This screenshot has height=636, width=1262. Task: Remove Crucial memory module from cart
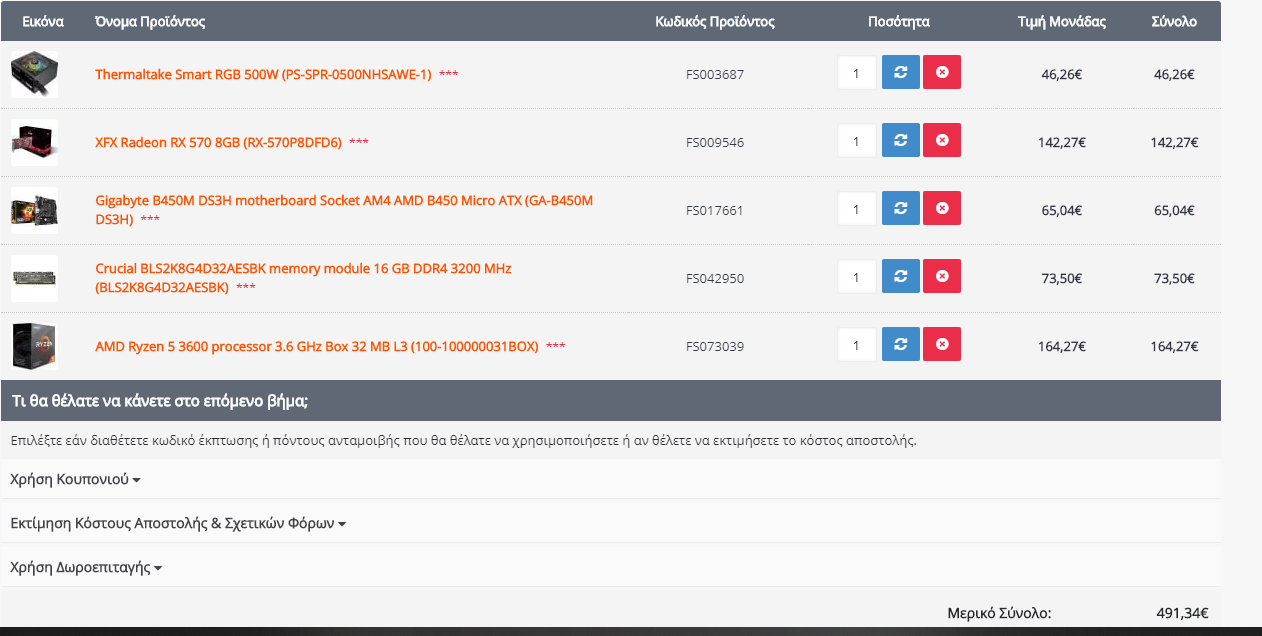(942, 277)
